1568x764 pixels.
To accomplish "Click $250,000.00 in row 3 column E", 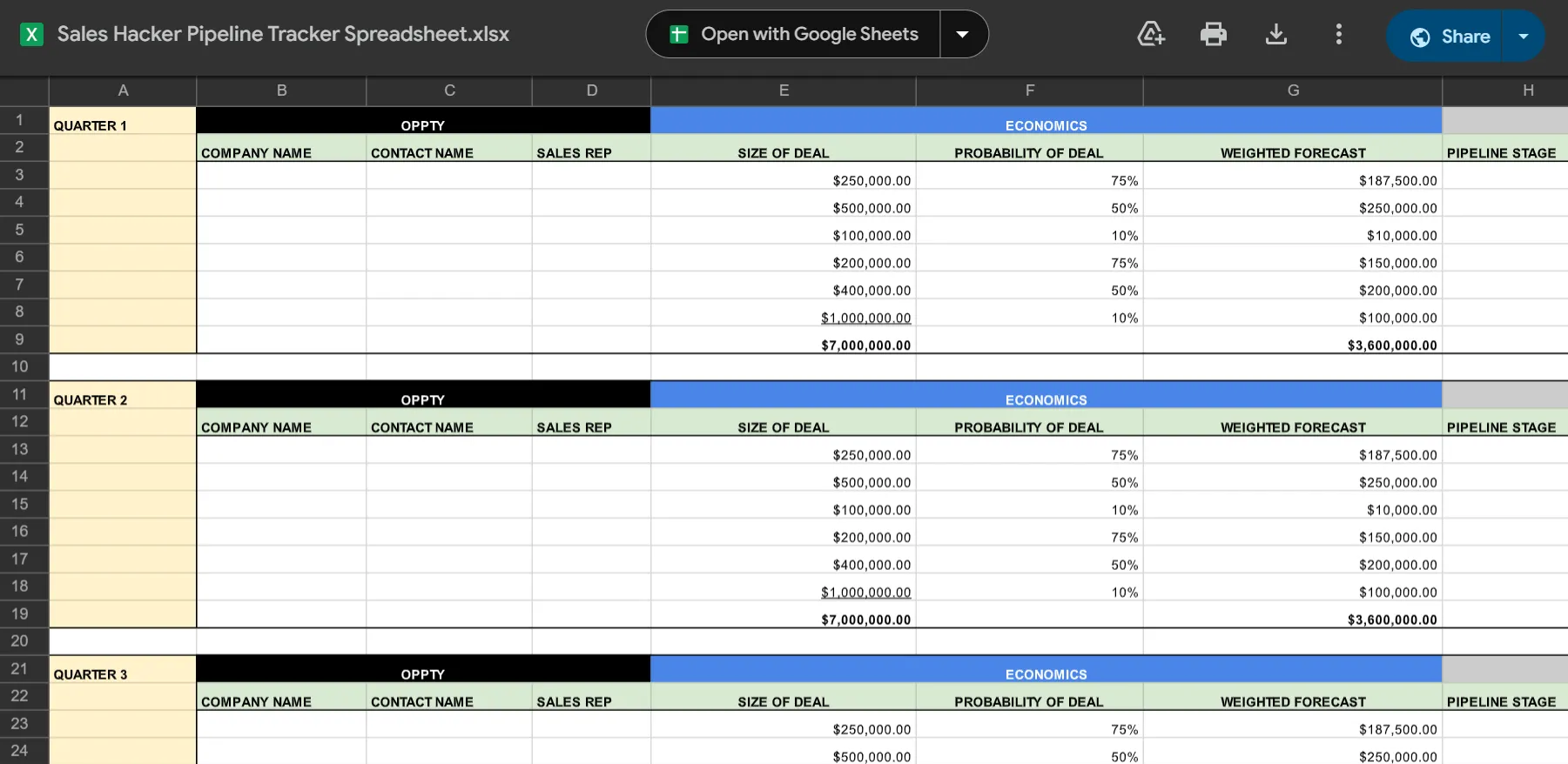I will coord(784,176).
